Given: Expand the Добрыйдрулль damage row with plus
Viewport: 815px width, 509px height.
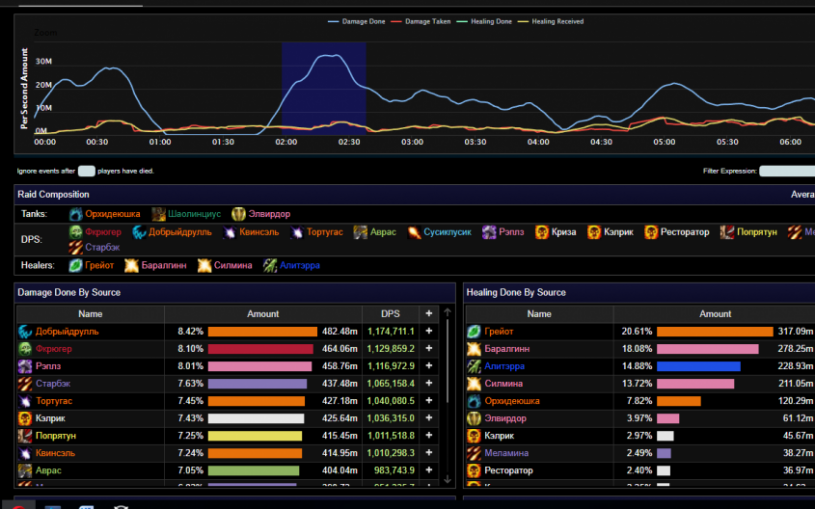Looking at the screenshot, I should click(429, 331).
